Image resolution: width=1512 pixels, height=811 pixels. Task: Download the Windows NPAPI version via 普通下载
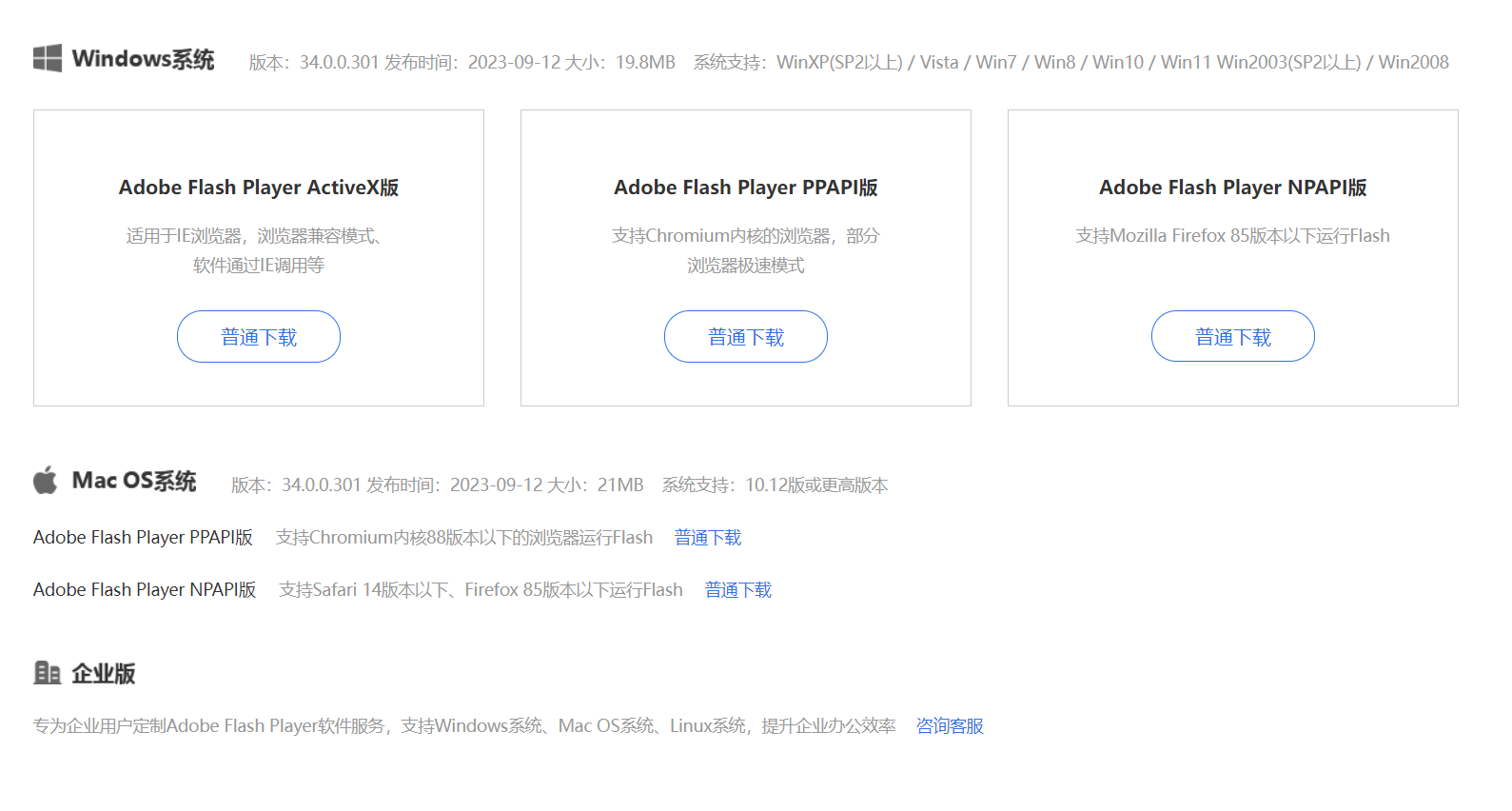click(1233, 337)
